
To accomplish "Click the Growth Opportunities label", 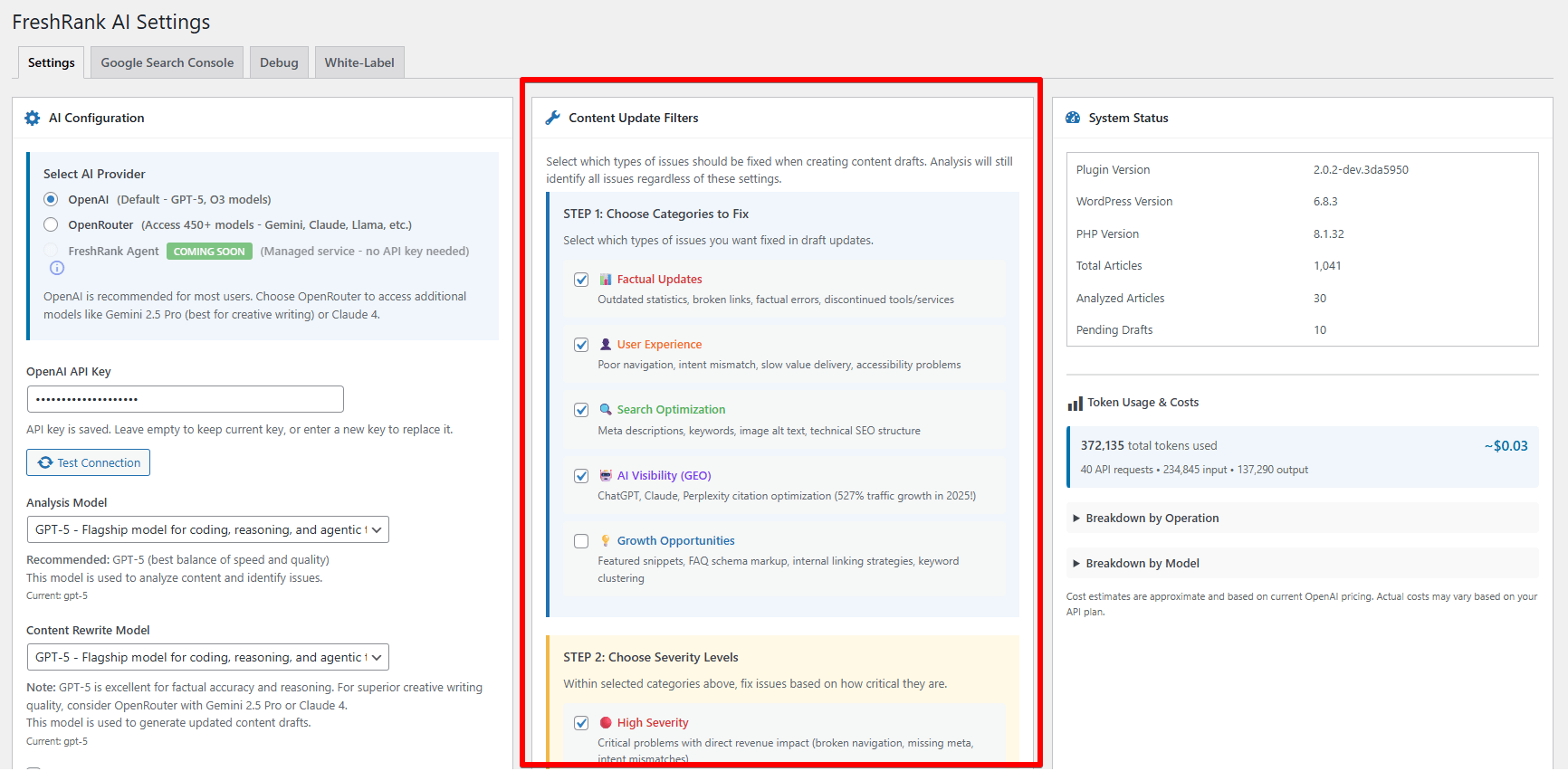I will (676, 541).
